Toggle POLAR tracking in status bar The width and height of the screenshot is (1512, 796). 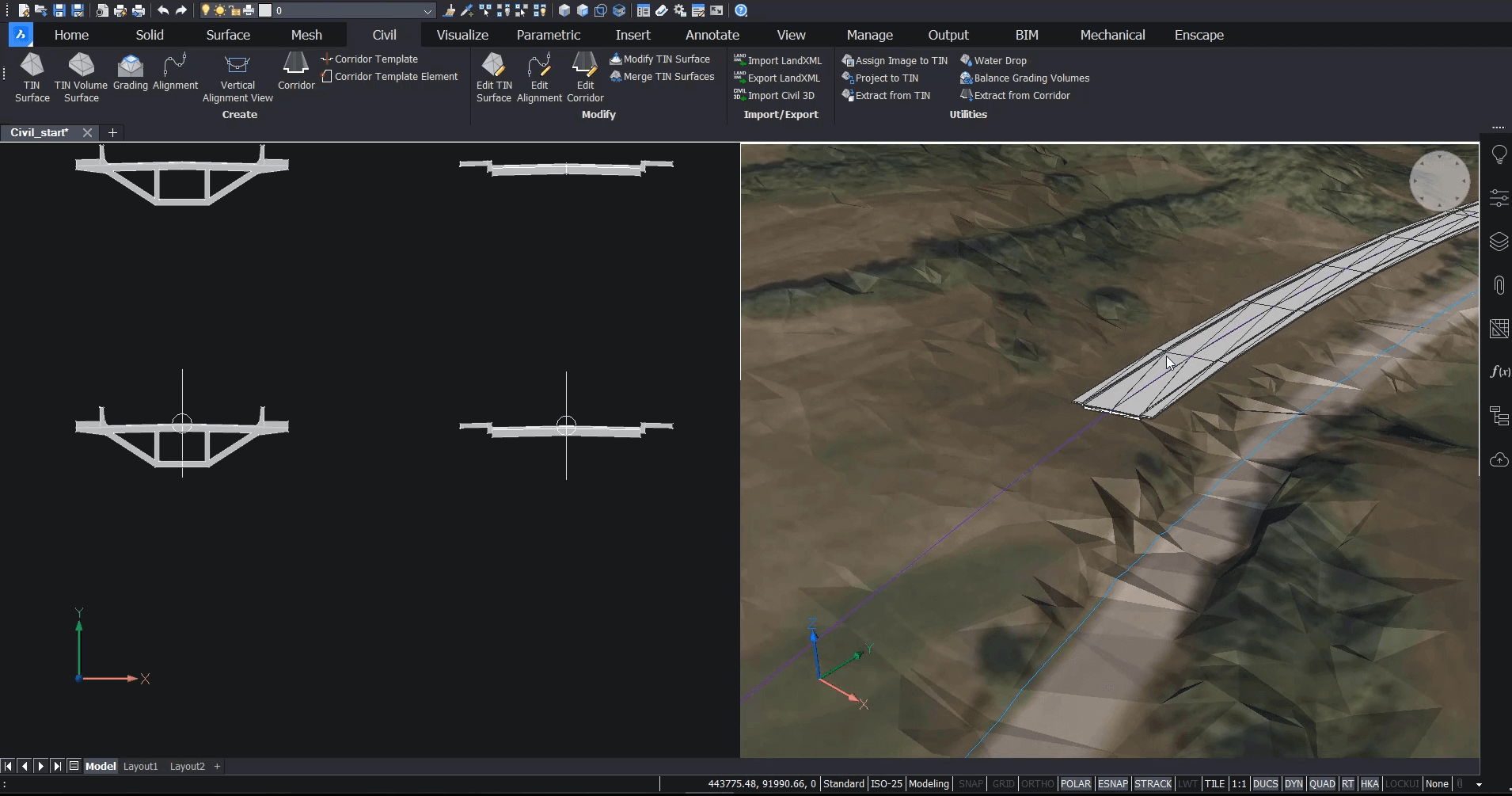click(1075, 783)
